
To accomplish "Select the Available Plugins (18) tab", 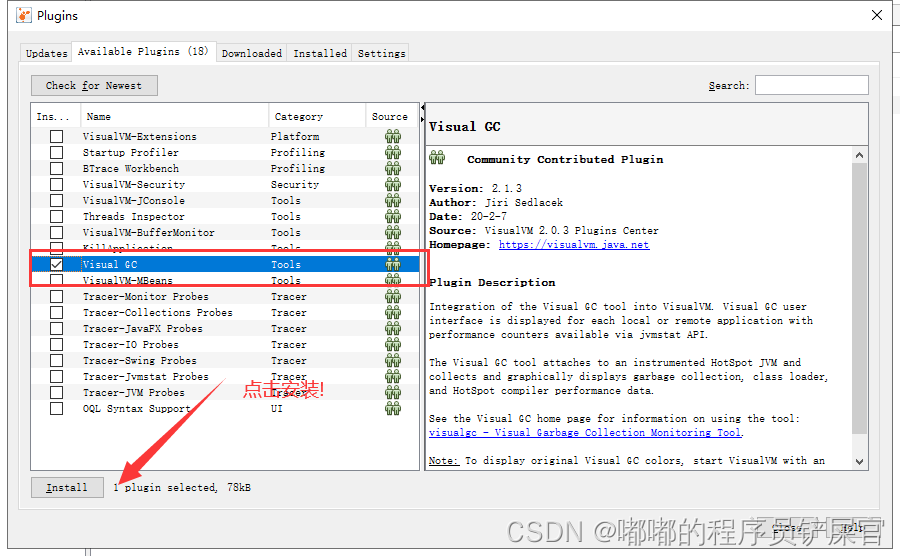I will point(143,52).
